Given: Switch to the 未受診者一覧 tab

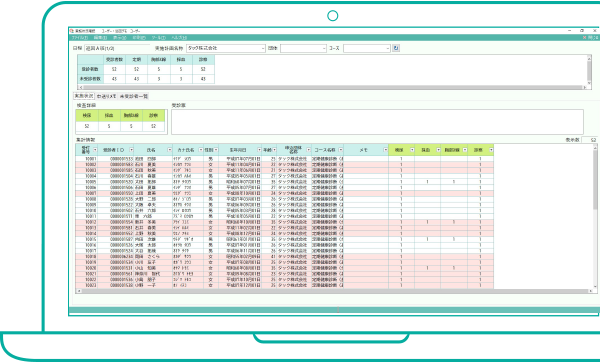Looking at the screenshot, I should click(134, 96).
